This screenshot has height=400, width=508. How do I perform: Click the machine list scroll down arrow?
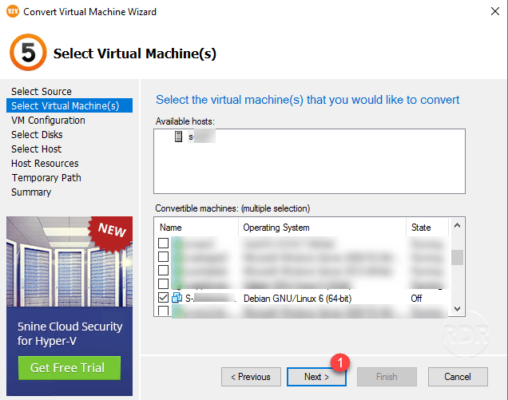tap(457, 309)
